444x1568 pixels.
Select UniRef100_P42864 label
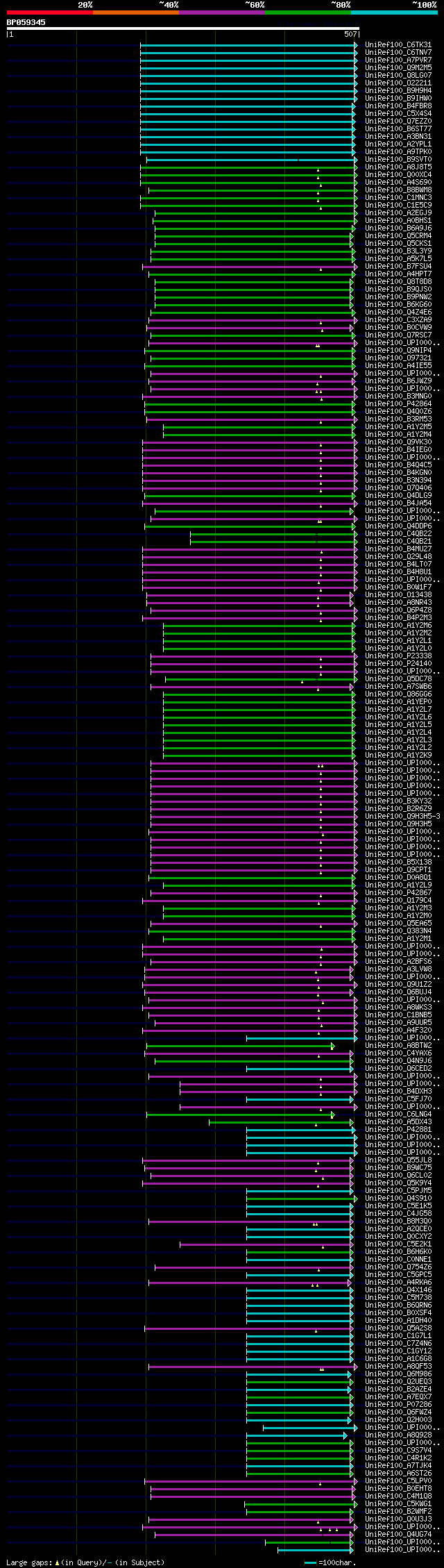[398, 403]
